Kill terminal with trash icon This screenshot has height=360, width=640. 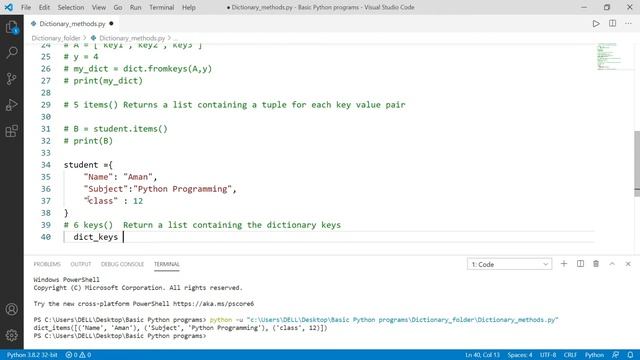click(x=596, y=264)
